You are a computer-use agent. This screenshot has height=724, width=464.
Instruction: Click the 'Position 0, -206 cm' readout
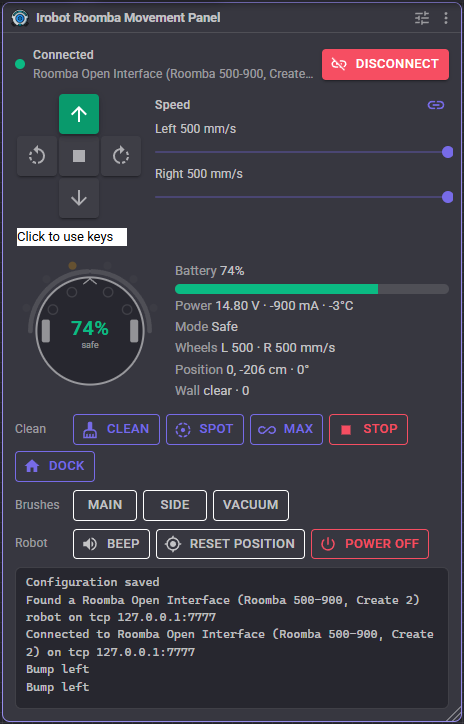click(242, 370)
